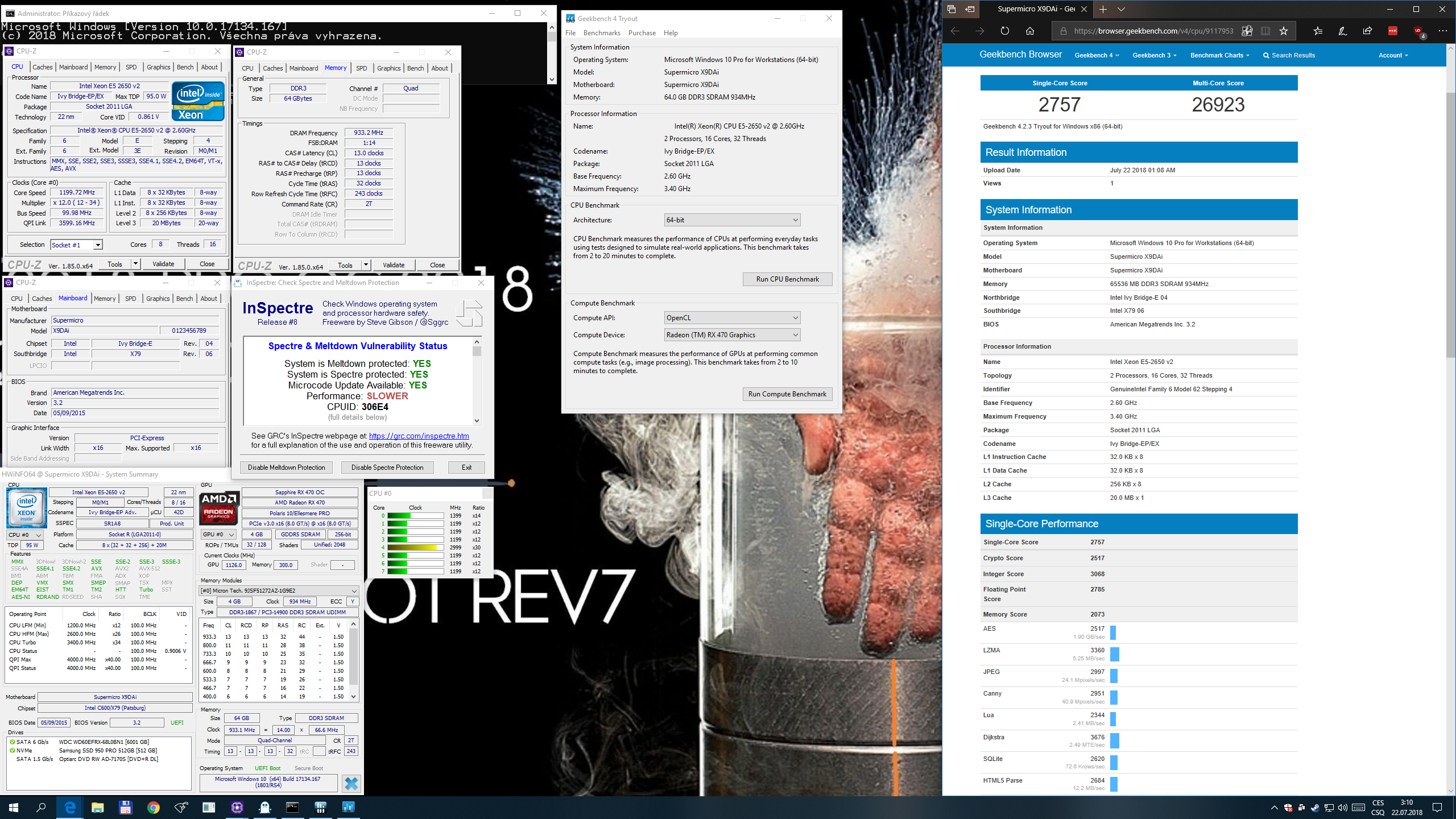Click the translate icon in address bar
Viewport: 1456px width, 819px height.
point(1247,31)
